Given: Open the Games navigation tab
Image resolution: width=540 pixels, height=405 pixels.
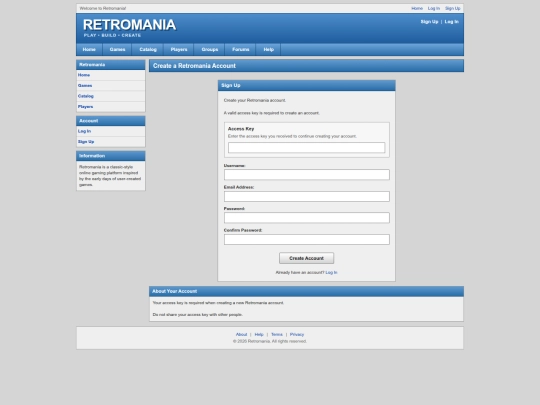Looking at the screenshot, I should click(x=117, y=50).
